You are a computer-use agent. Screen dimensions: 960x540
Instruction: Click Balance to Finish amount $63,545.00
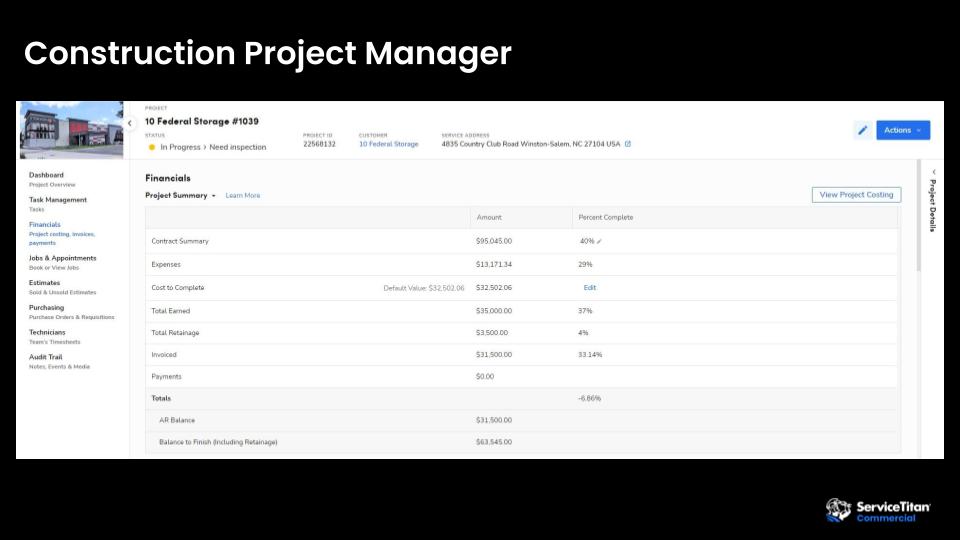click(493, 442)
